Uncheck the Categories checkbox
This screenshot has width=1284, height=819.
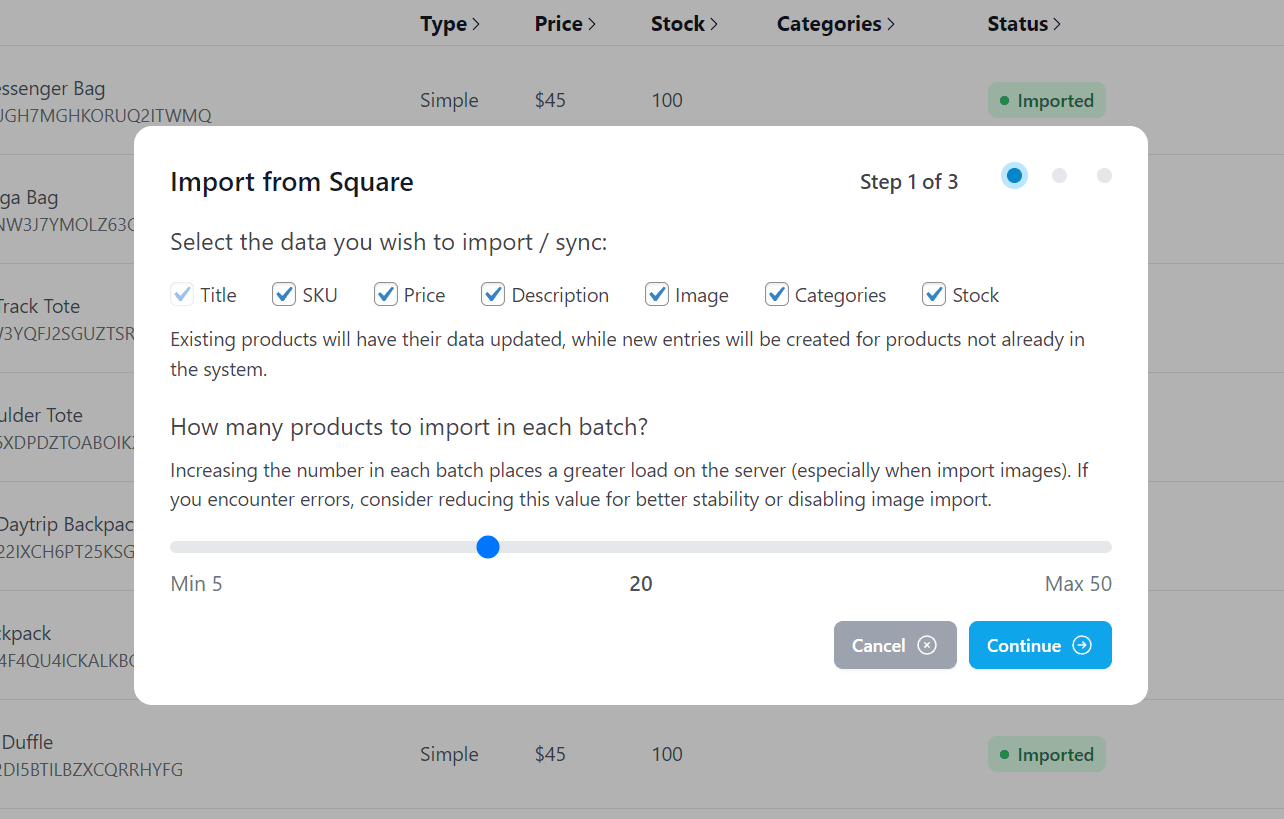click(x=777, y=294)
